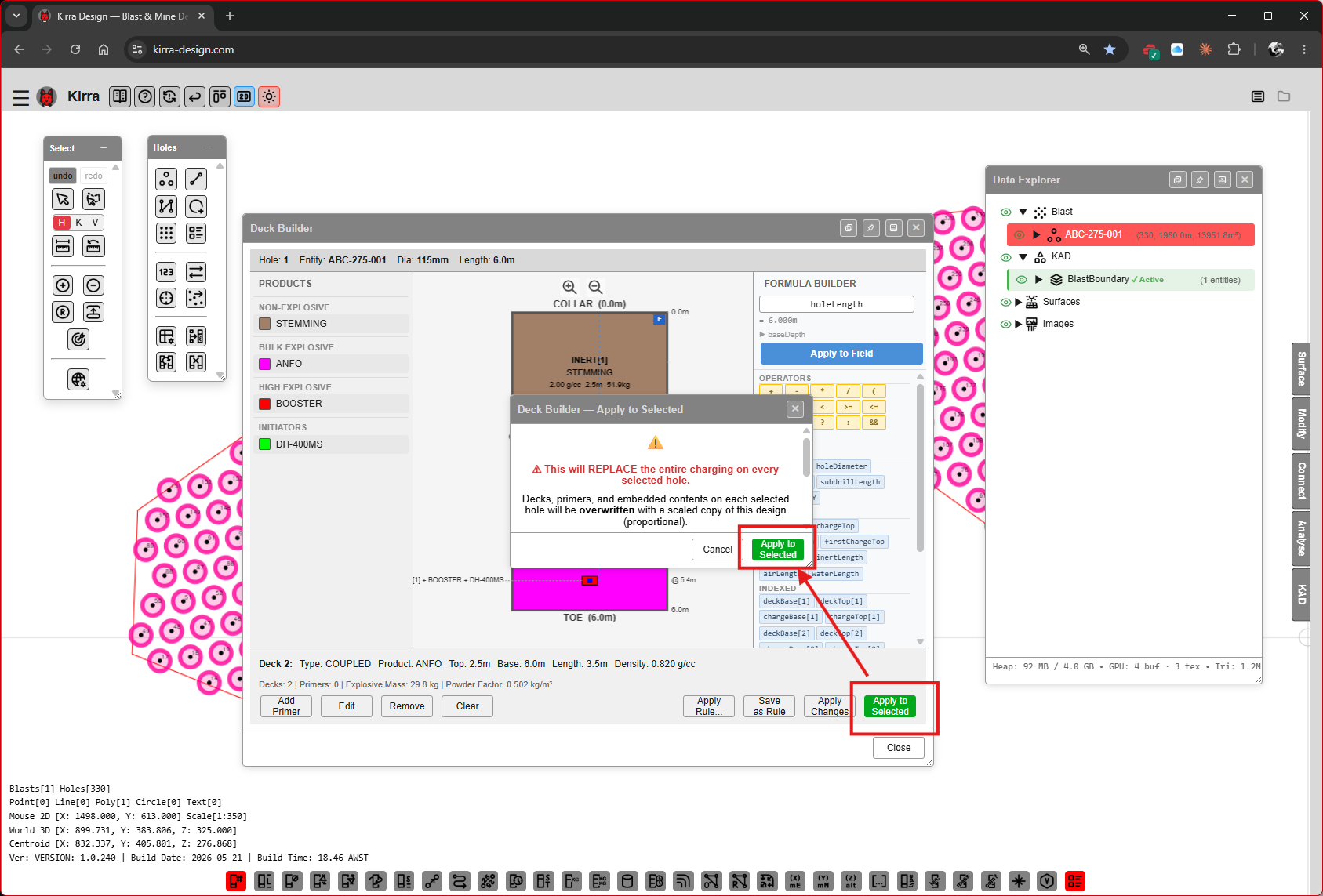This screenshot has height=896, width=1323.
Task: Click the (X) mE icon in bottom toolbar
Action: pos(795,881)
